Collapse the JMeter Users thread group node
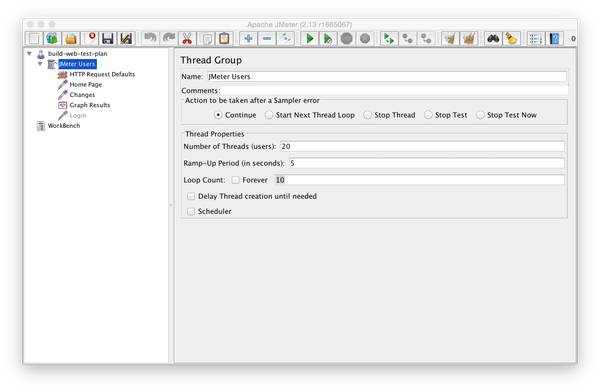 (x=40, y=64)
